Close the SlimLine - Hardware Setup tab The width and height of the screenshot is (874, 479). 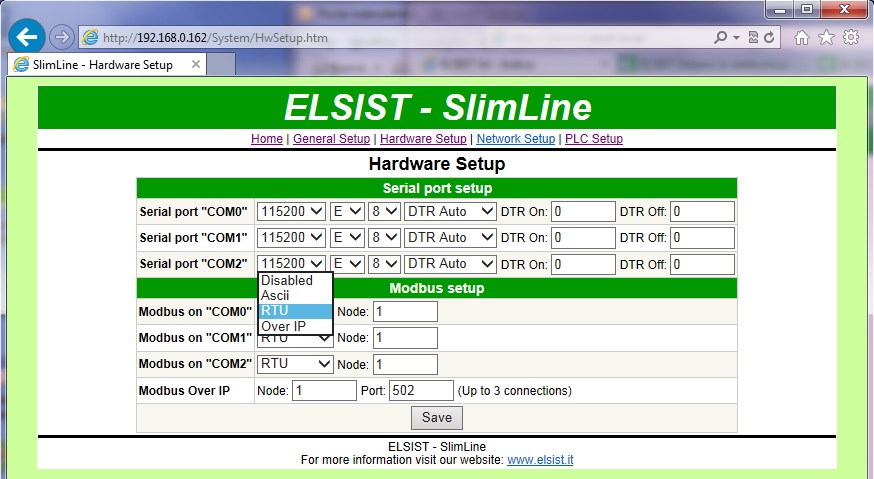tap(196, 64)
